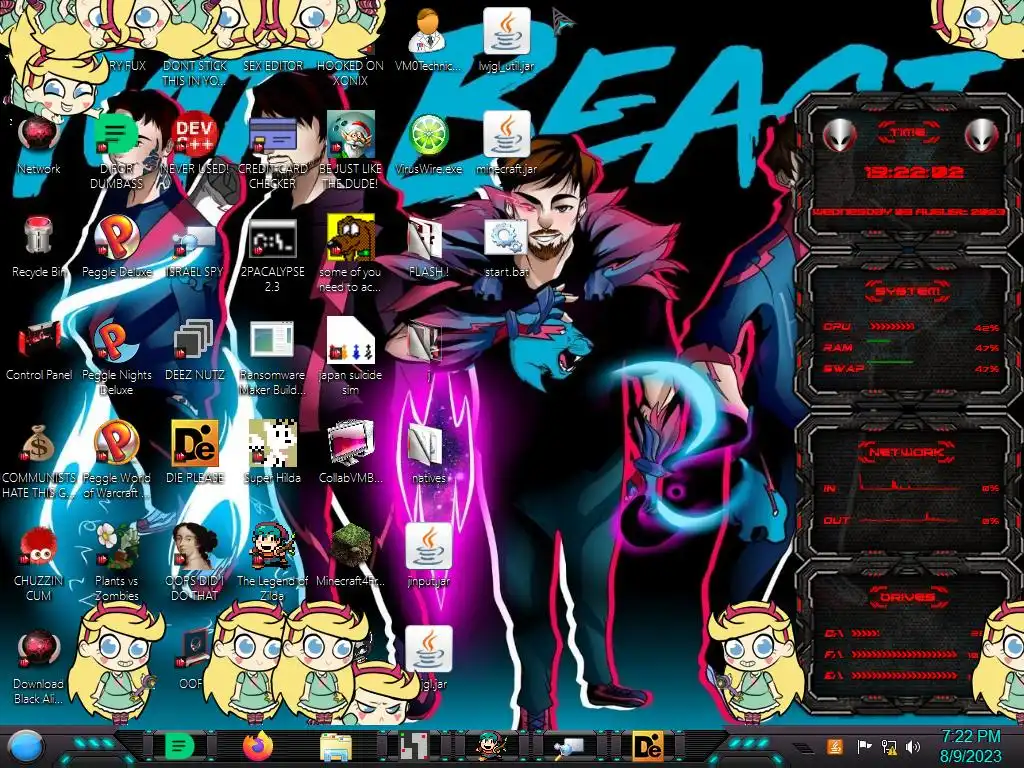This screenshot has width=1024, height=768.
Task: Click the Start orb button
Action: coord(24,748)
